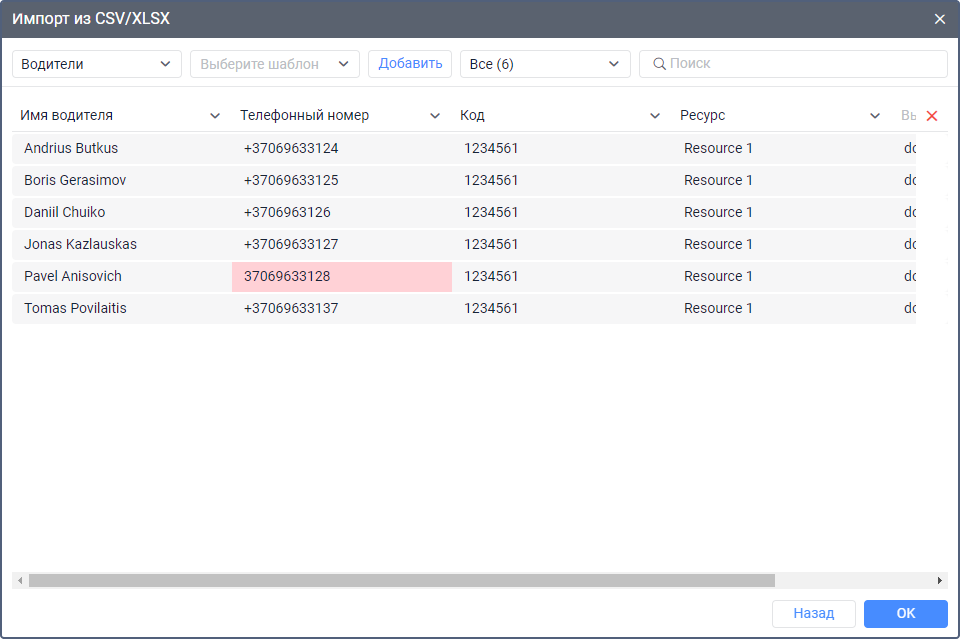Open the Водители type dropdown
Image resolution: width=960 pixels, height=639 pixels.
97,64
